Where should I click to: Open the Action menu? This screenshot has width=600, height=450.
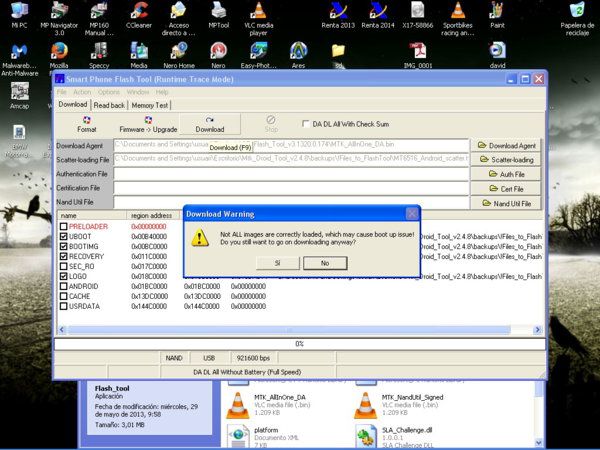point(82,92)
